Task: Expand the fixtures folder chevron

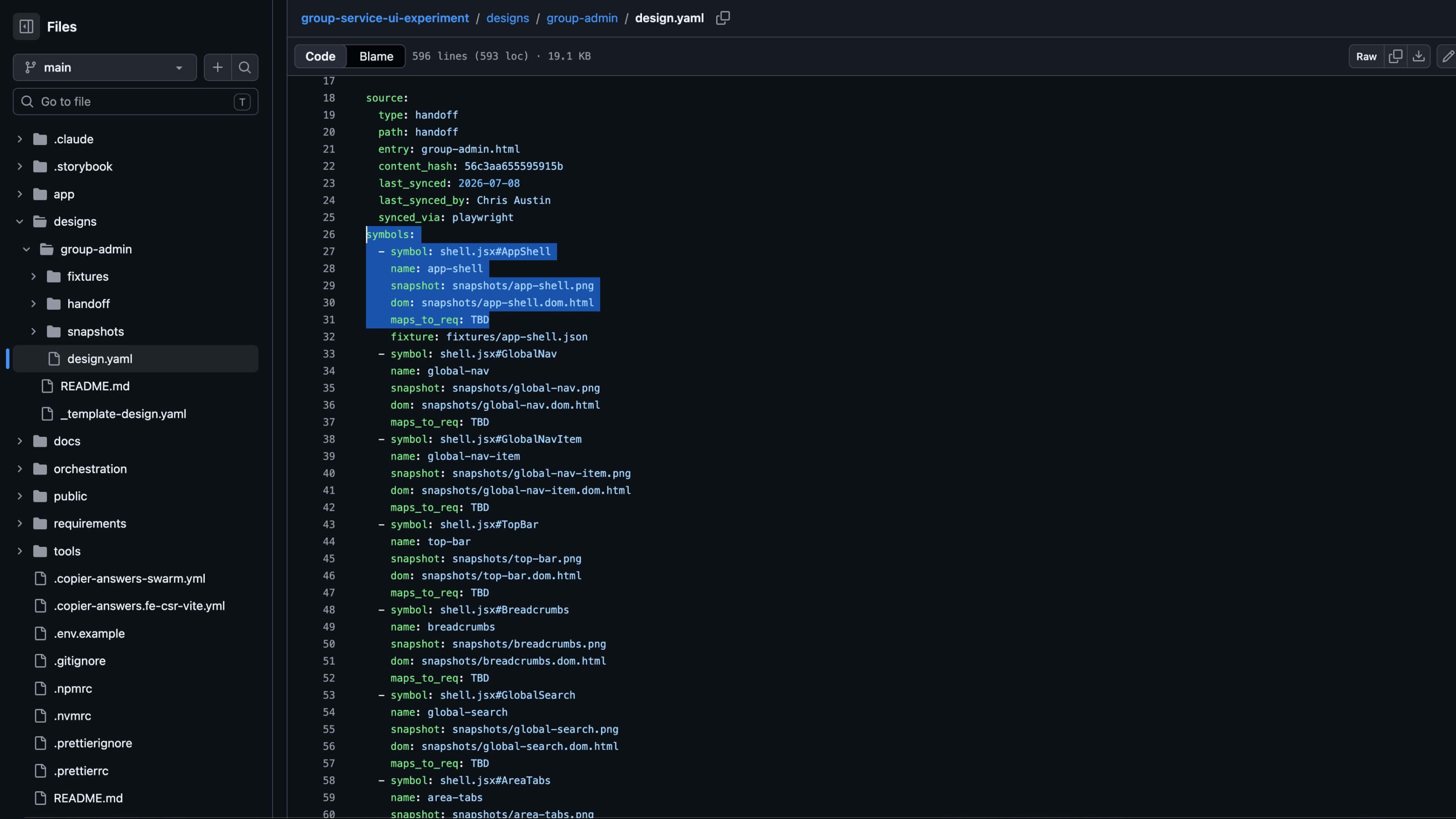Action: pyautogui.click(x=33, y=276)
